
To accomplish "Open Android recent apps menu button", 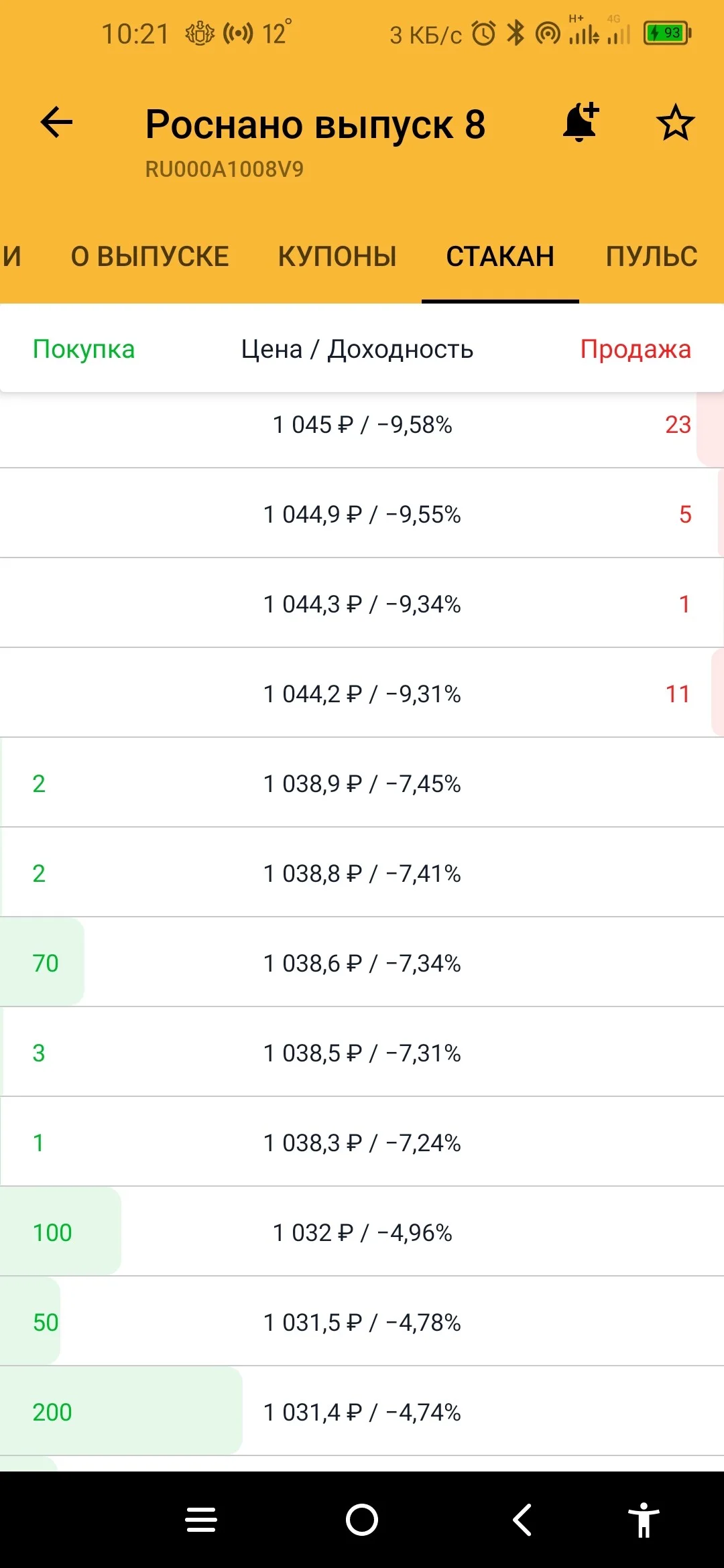I will tap(201, 1520).
